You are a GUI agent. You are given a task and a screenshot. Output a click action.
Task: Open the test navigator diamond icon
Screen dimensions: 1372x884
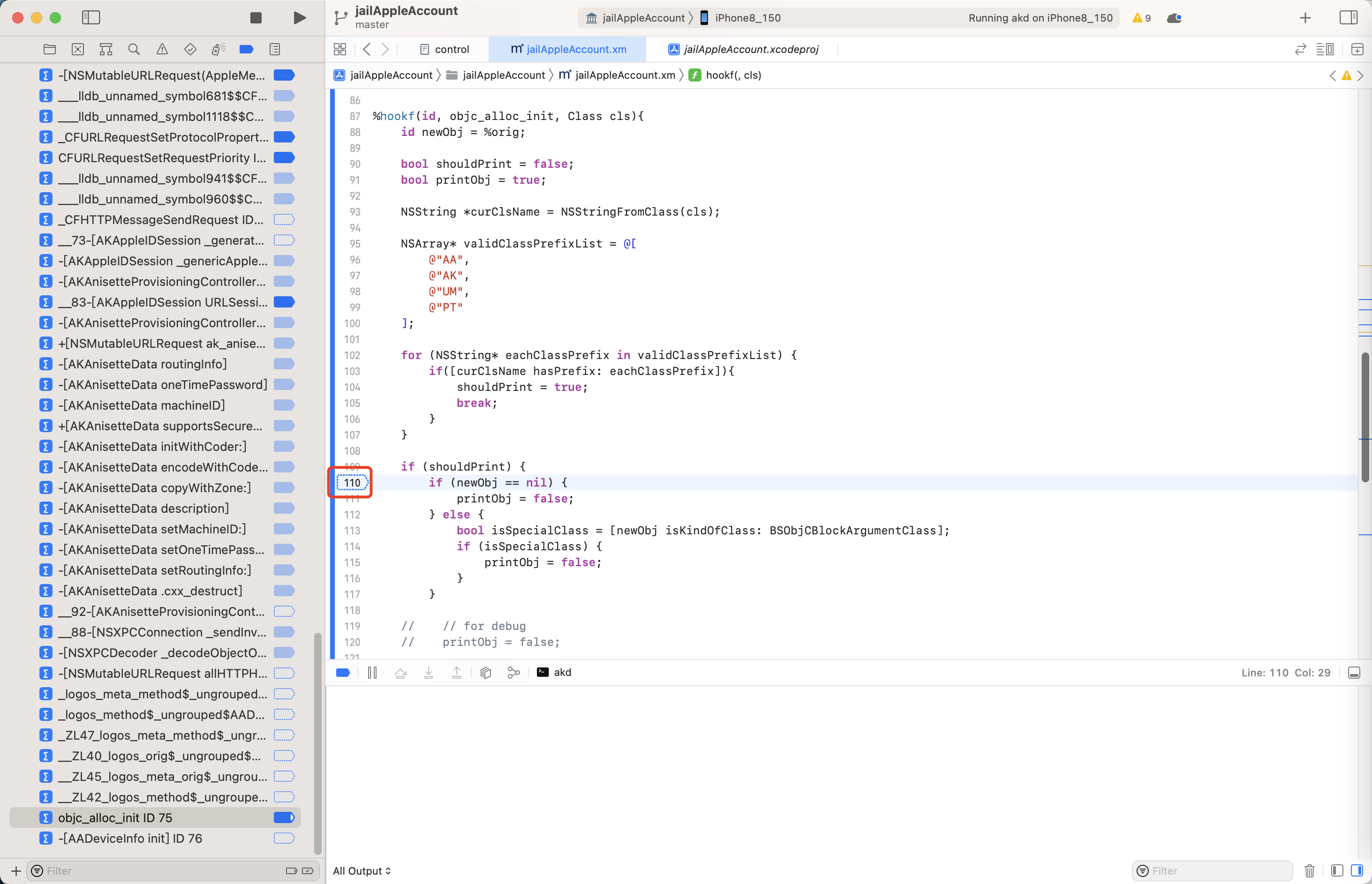[190, 49]
